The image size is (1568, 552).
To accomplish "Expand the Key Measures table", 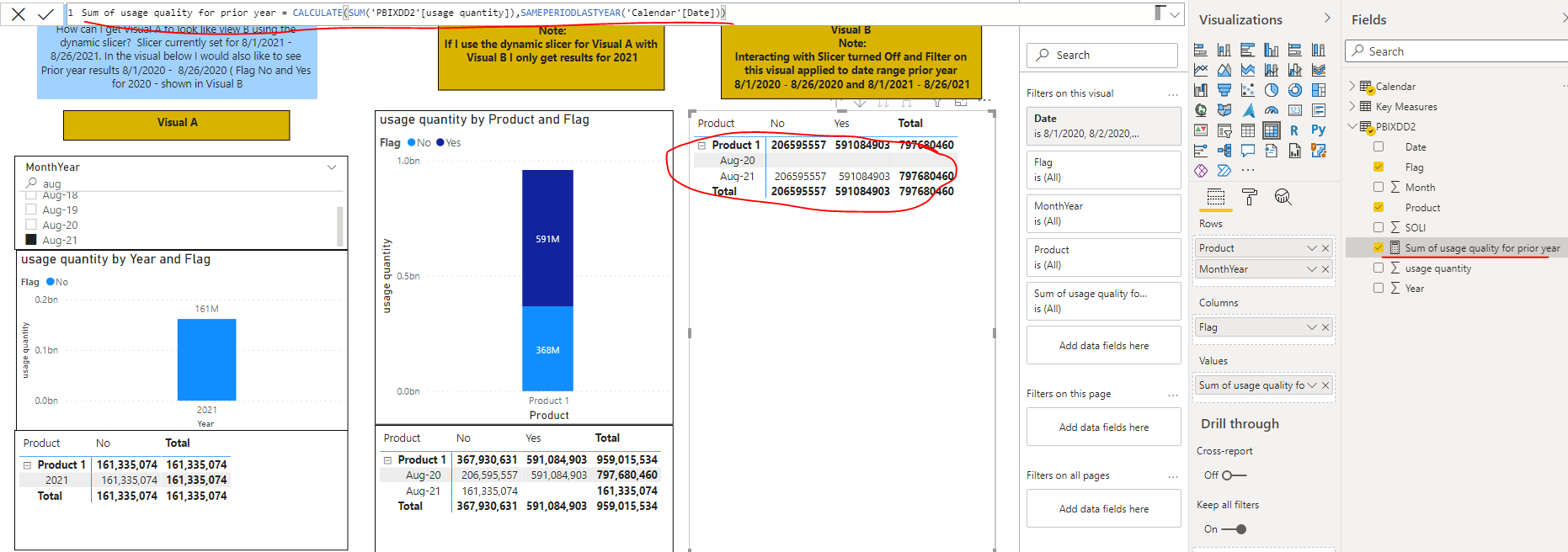I will point(1352,106).
